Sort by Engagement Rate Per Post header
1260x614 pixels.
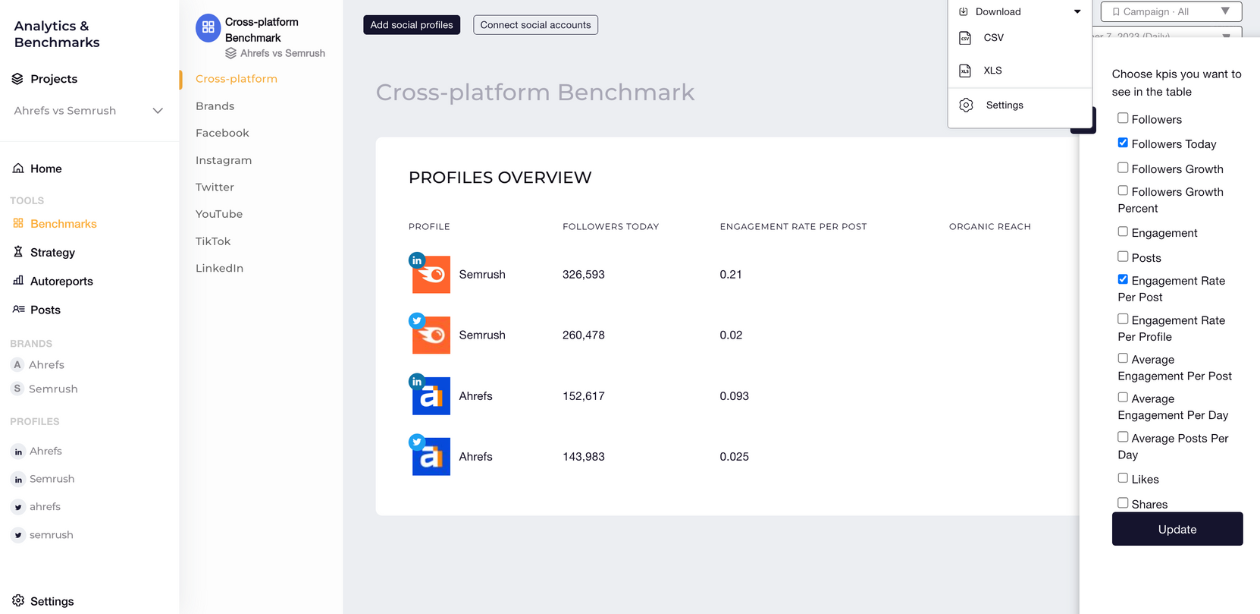tap(793, 227)
